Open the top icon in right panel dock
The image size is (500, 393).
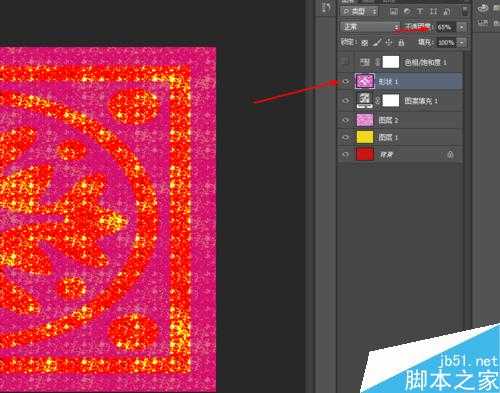coord(483,9)
